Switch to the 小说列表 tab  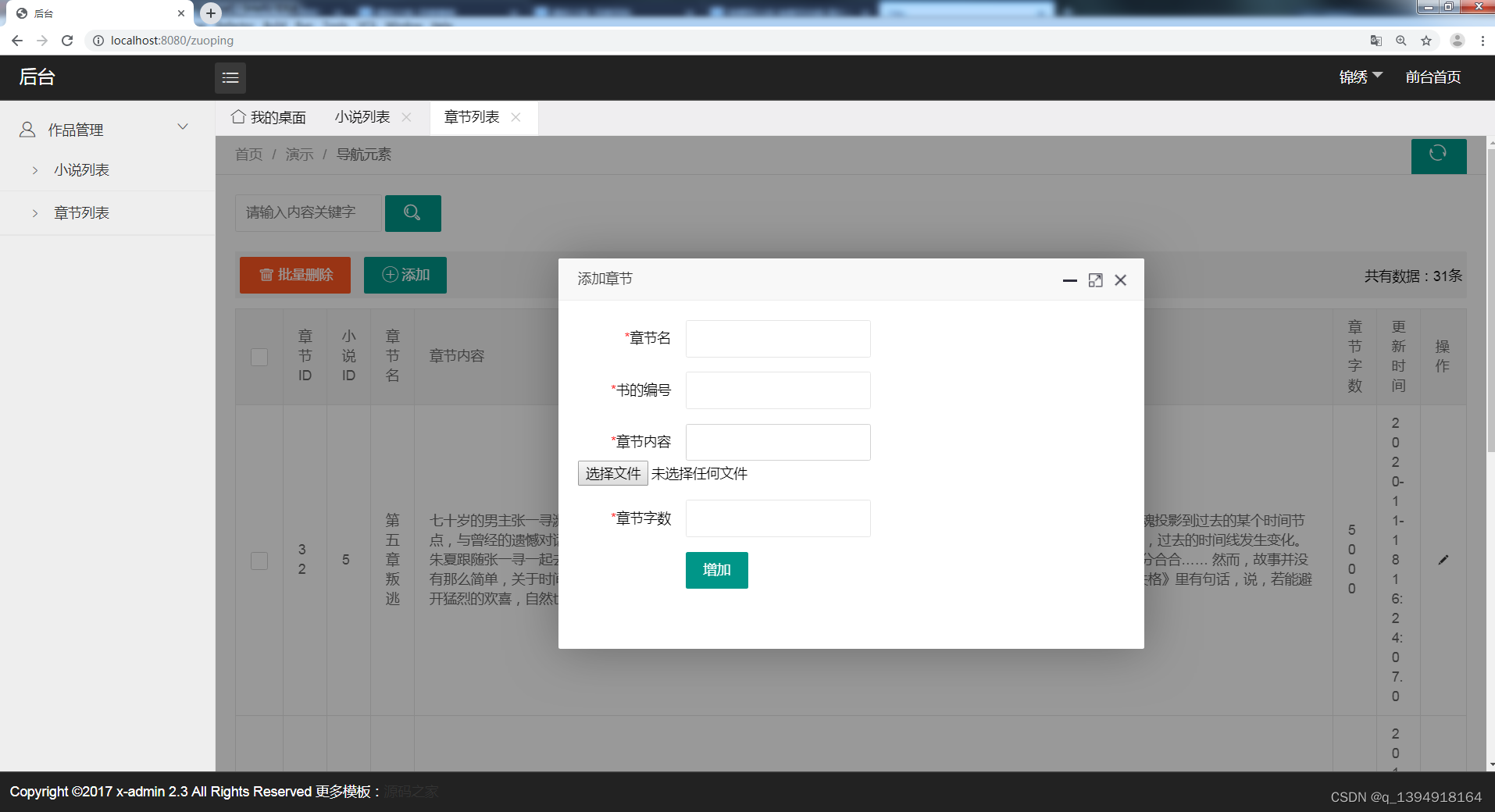click(362, 117)
